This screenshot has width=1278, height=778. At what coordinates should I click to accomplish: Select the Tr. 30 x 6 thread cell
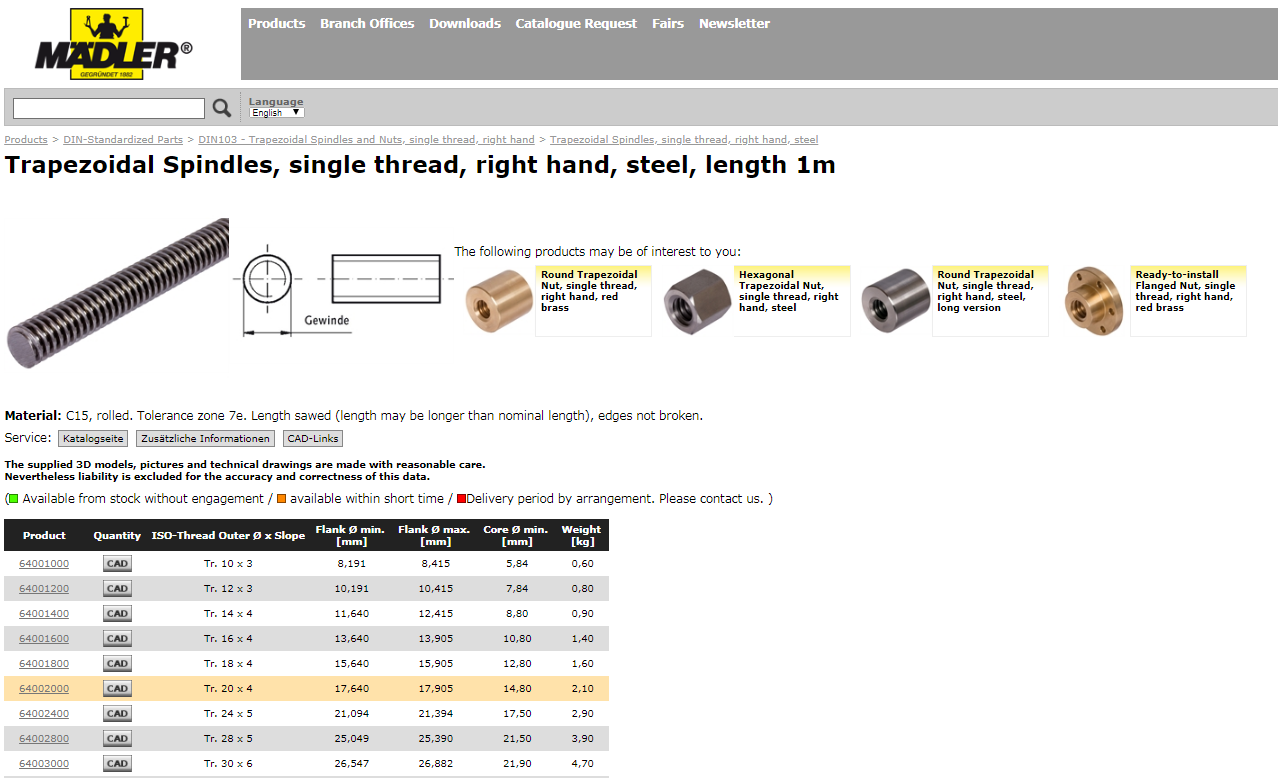click(x=228, y=764)
